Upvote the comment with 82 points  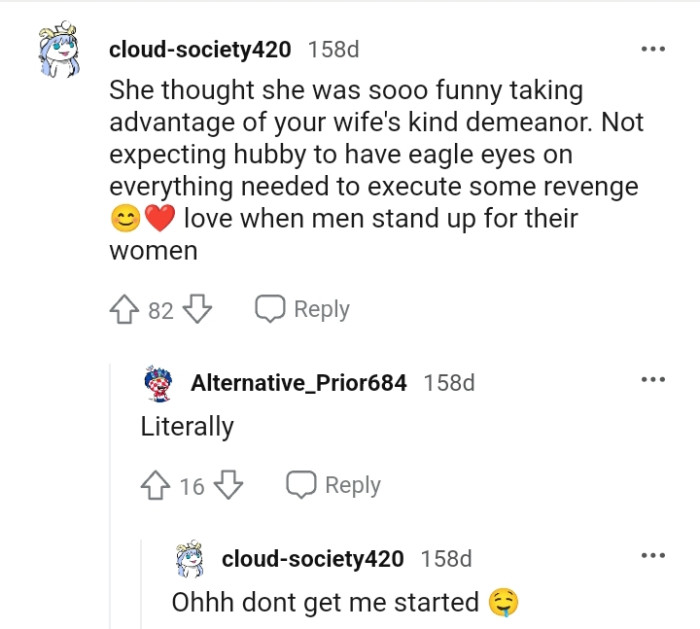[126, 310]
